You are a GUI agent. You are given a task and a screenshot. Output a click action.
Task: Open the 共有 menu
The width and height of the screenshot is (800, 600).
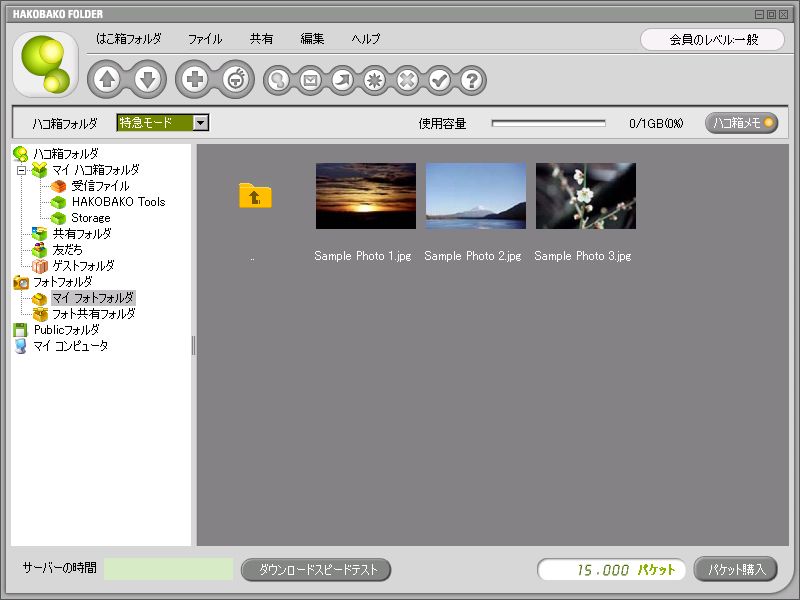click(261, 39)
